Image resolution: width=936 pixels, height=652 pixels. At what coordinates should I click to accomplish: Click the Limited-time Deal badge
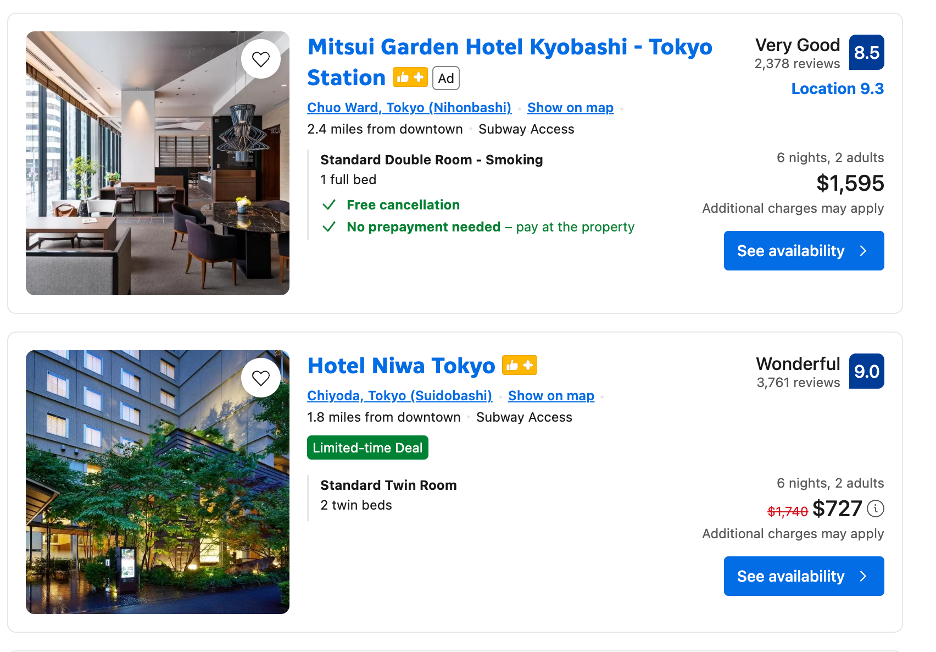(x=367, y=448)
